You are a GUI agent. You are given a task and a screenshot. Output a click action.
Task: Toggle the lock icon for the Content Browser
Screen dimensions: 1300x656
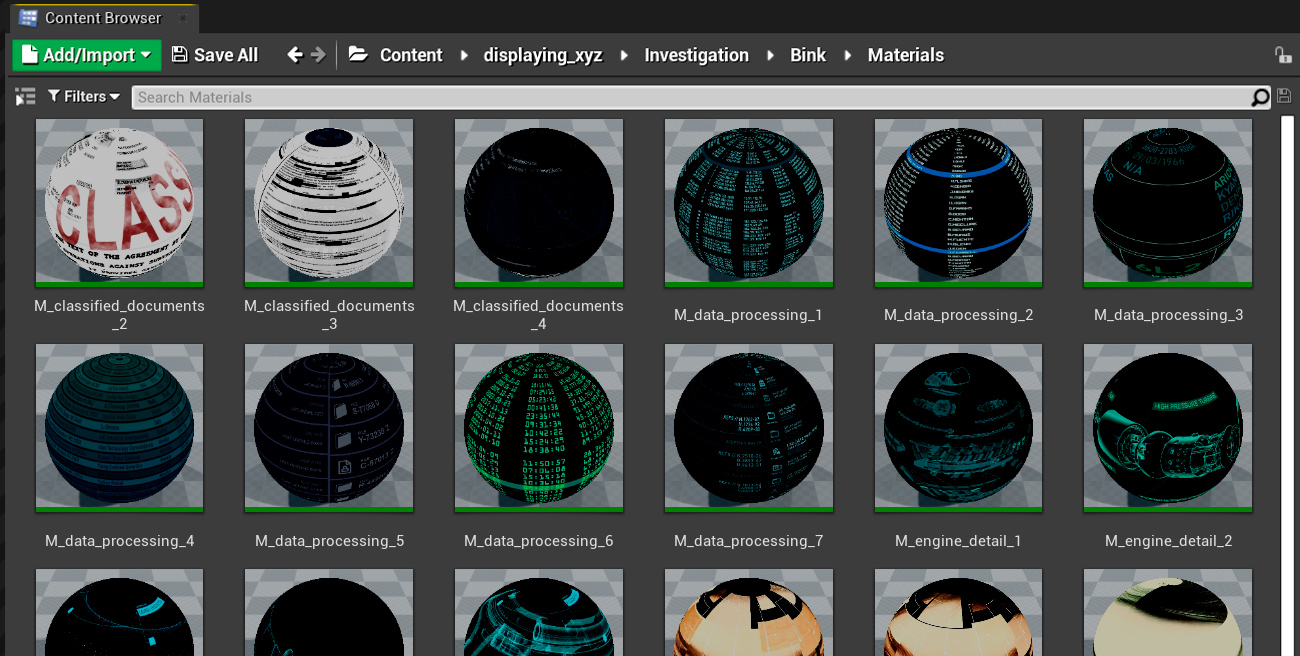pos(1282,55)
